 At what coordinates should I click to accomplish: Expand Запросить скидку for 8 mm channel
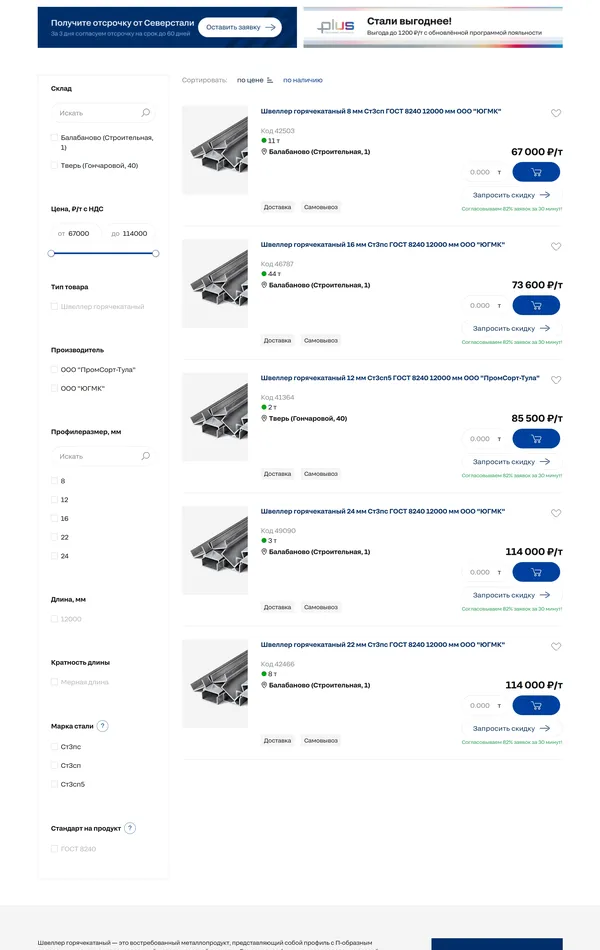pyautogui.click(x=511, y=195)
